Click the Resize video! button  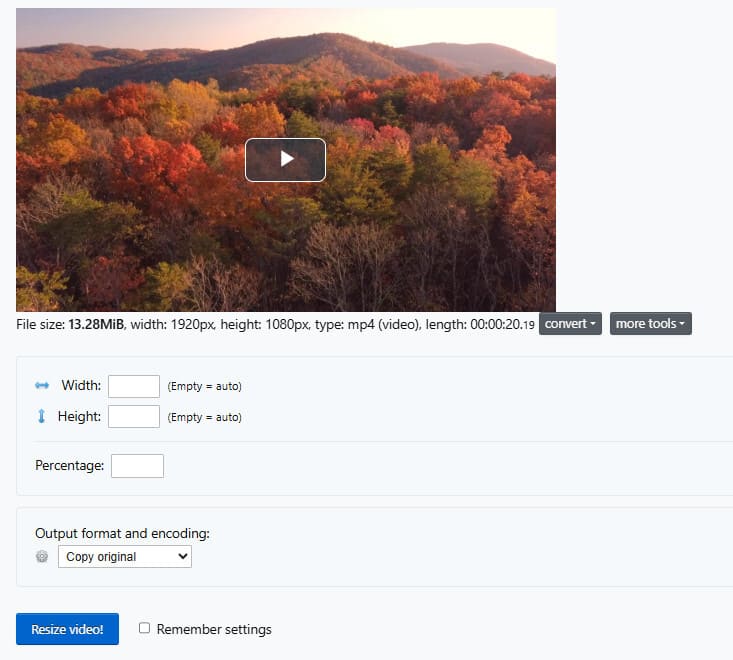[67, 629]
